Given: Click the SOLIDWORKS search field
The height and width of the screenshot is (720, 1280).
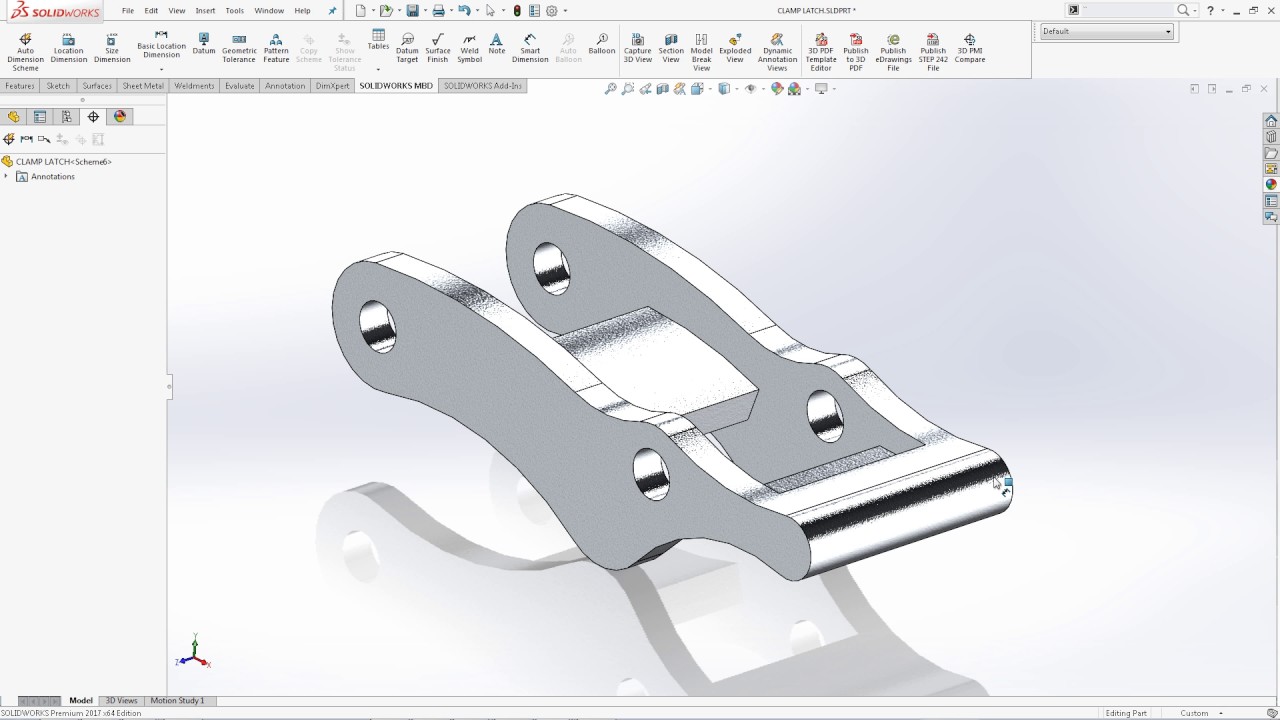Looking at the screenshot, I should pyautogui.click(x=1128, y=10).
